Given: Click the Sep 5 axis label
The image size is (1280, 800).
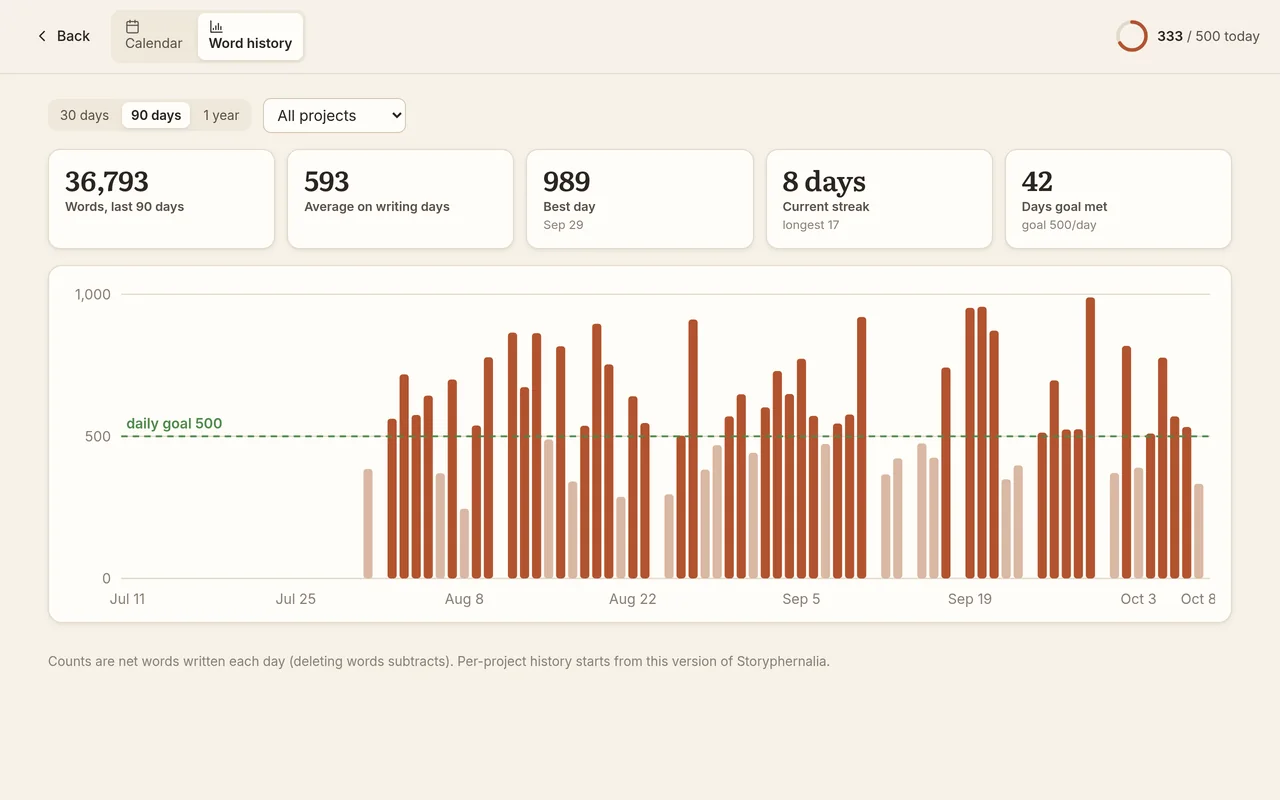Looking at the screenshot, I should click(x=801, y=599).
